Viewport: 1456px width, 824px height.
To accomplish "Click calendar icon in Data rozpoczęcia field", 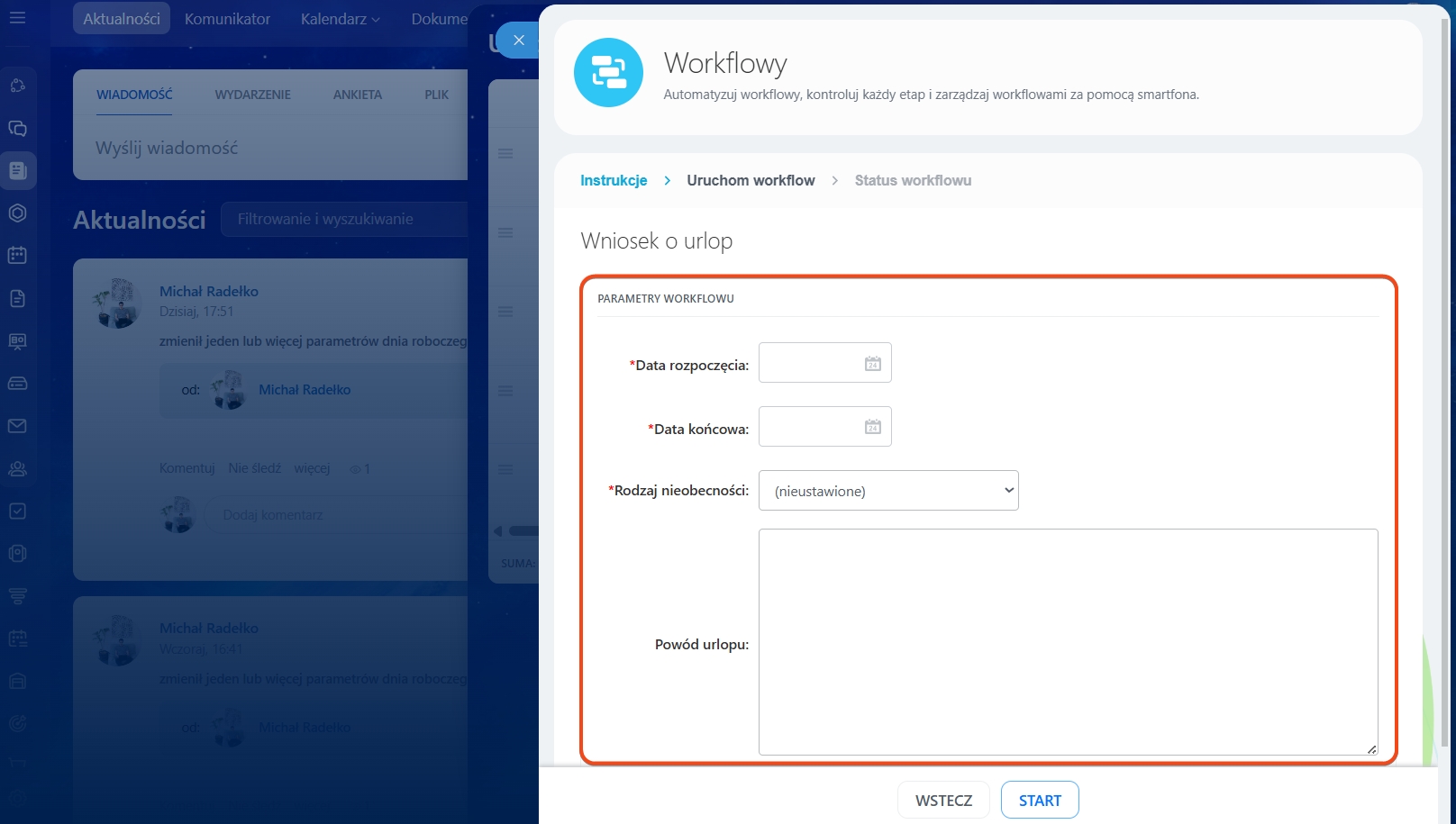I will (872, 364).
